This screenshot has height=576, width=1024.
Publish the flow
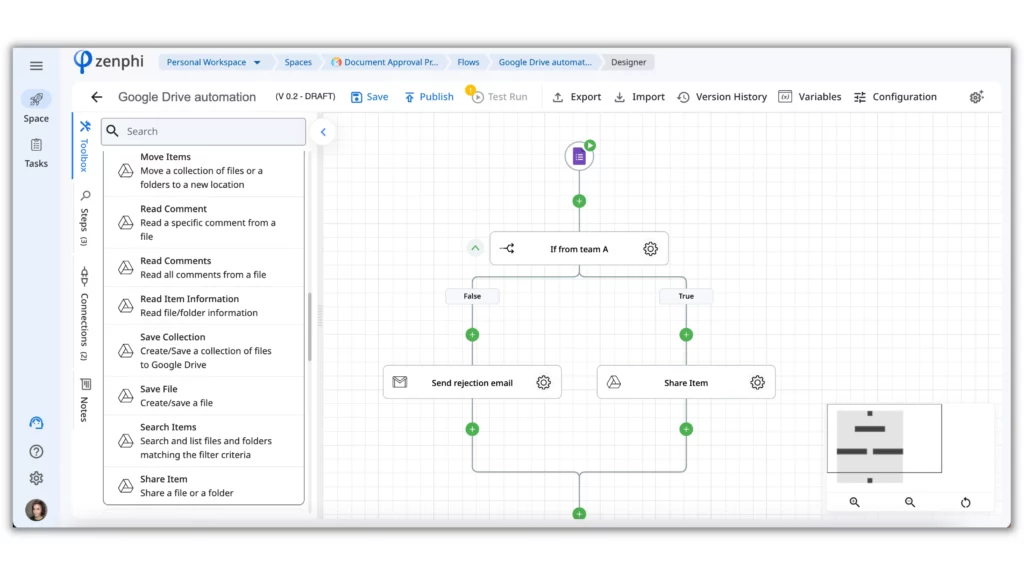tap(429, 97)
